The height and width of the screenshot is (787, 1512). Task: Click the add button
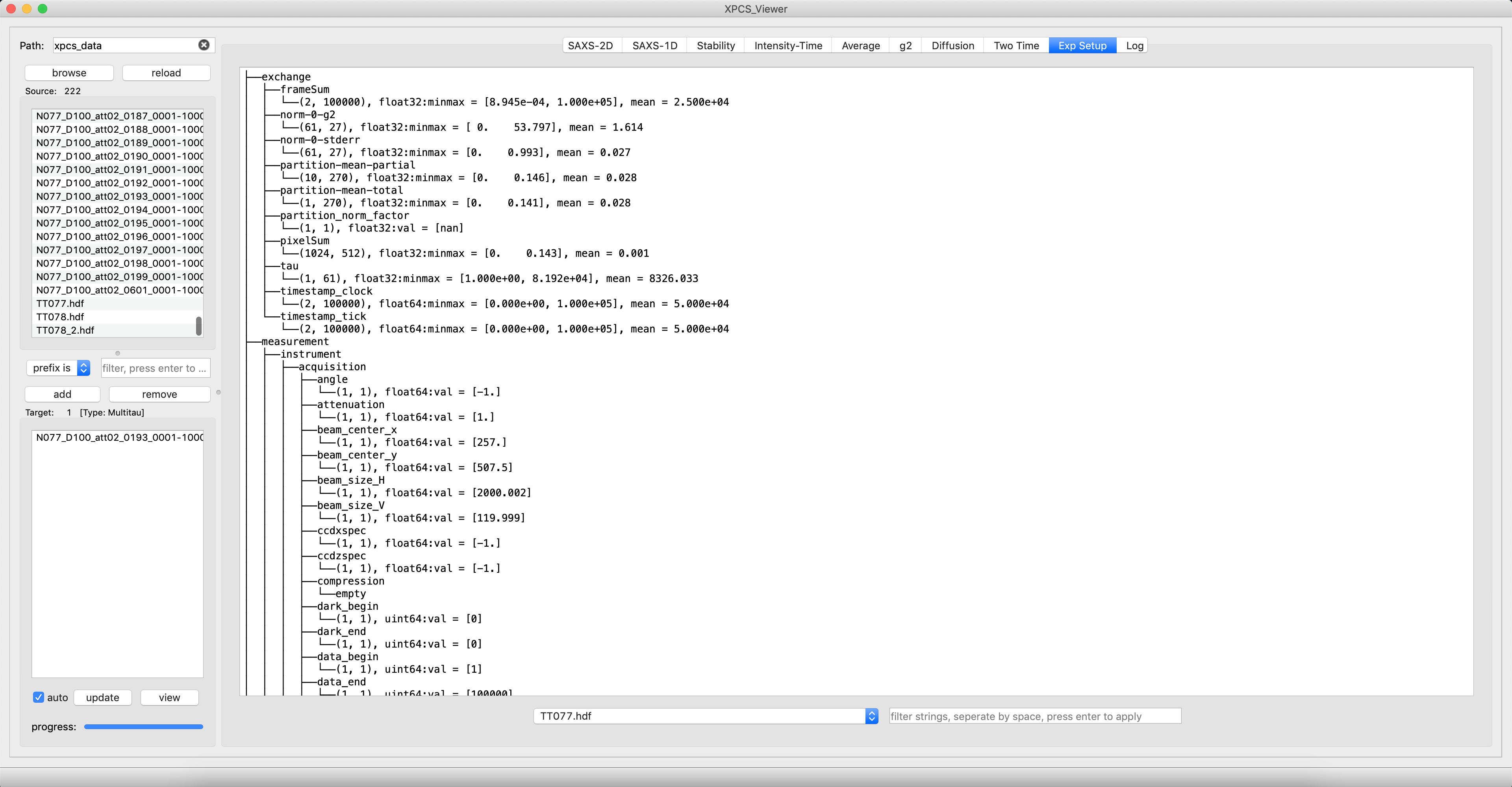point(62,394)
